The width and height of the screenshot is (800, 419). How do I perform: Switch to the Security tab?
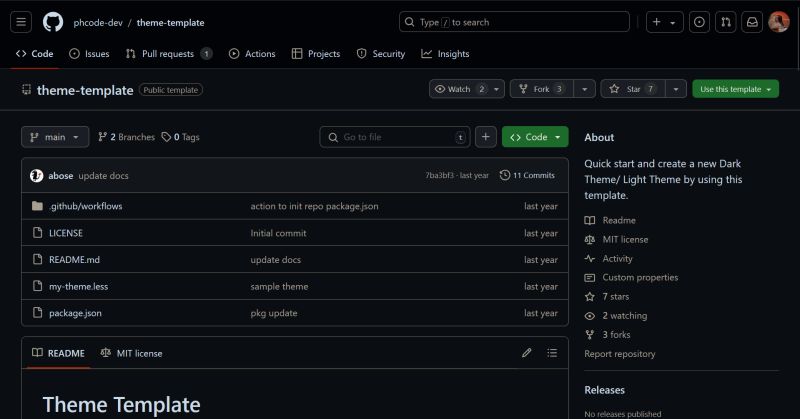click(x=381, y=54)
